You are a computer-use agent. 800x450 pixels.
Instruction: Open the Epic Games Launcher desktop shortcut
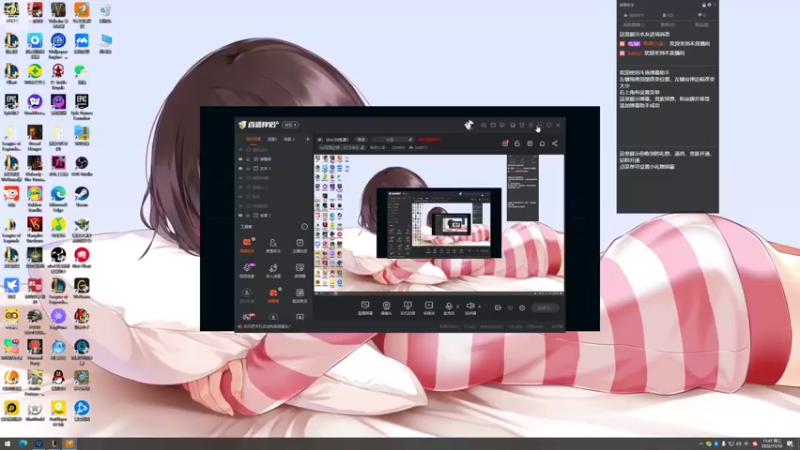(82, 107)
